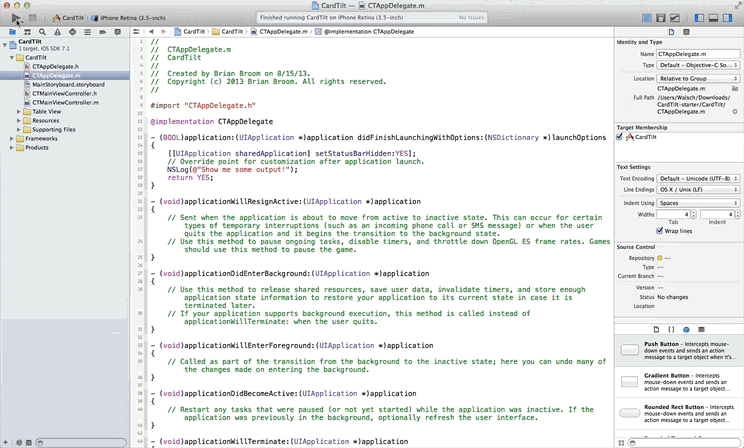Toggle CardTilt target membership checkbox
744x448 pixels.
point(619,137)
